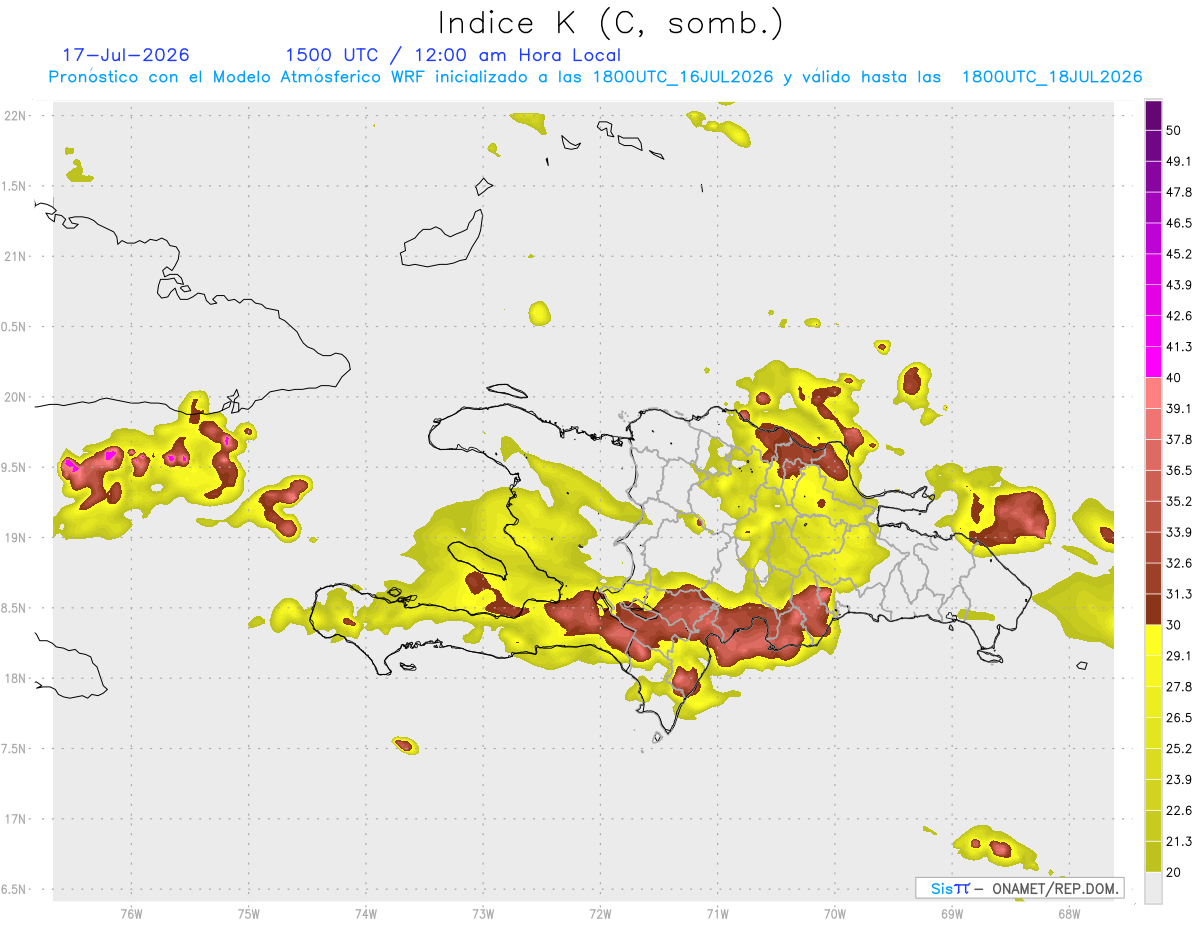Click the dark brown band between 30 and 31.3

1153,609
